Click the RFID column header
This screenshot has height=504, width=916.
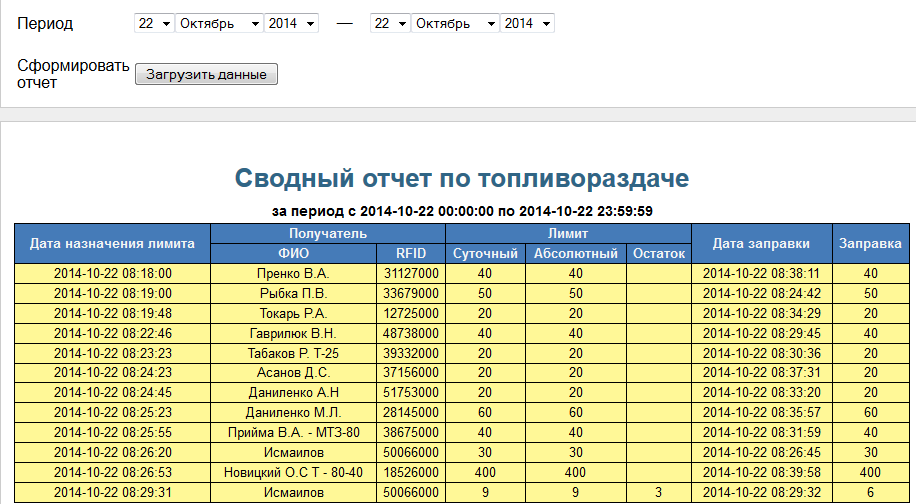pos(411,253)
